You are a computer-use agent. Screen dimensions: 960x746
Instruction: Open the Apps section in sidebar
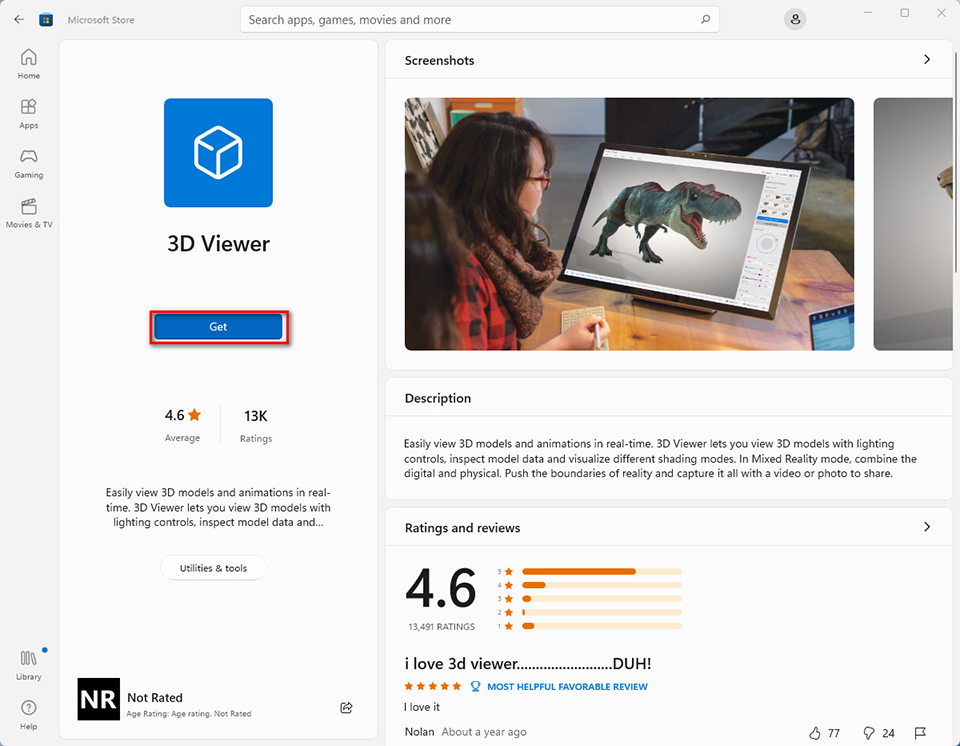point(29,113)
